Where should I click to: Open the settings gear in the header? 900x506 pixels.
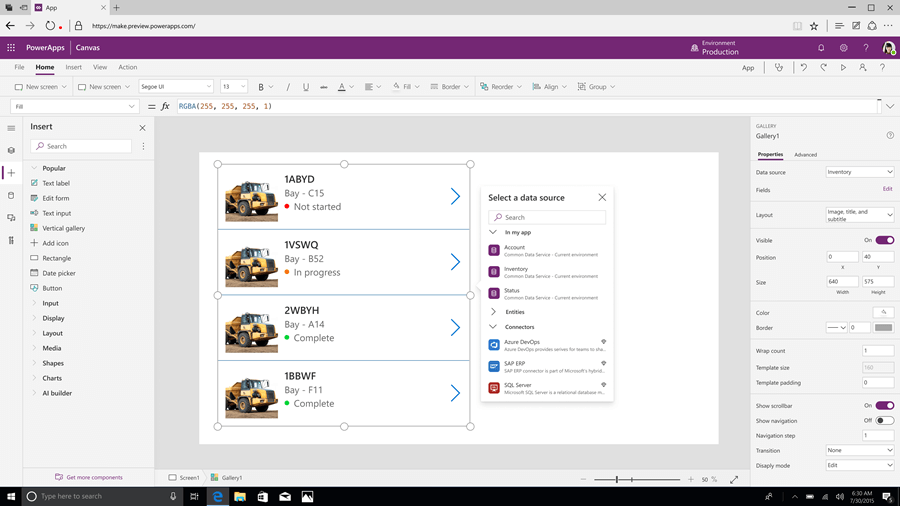[843, 48]
